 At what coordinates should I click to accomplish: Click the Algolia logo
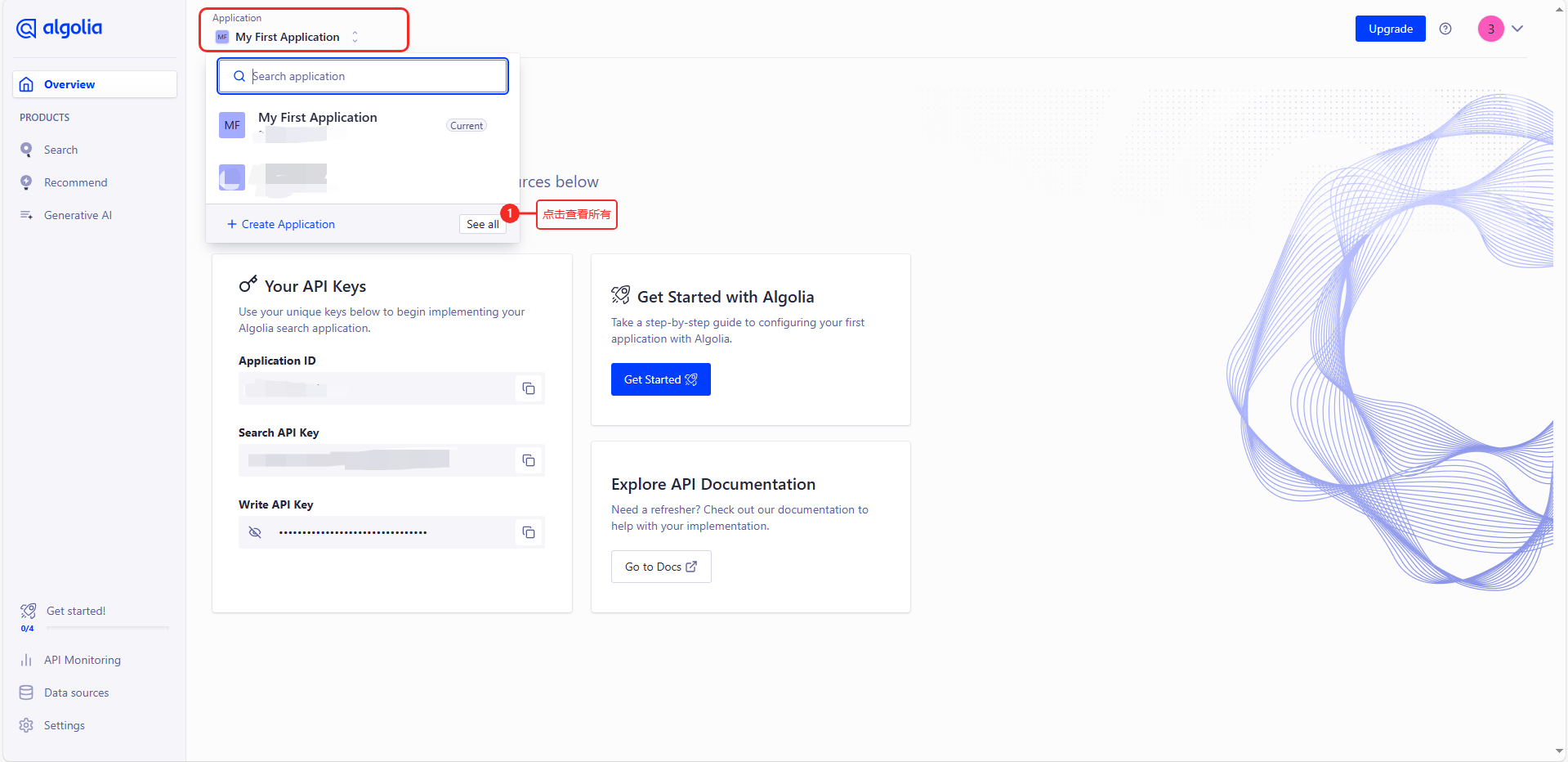point(60,29)
